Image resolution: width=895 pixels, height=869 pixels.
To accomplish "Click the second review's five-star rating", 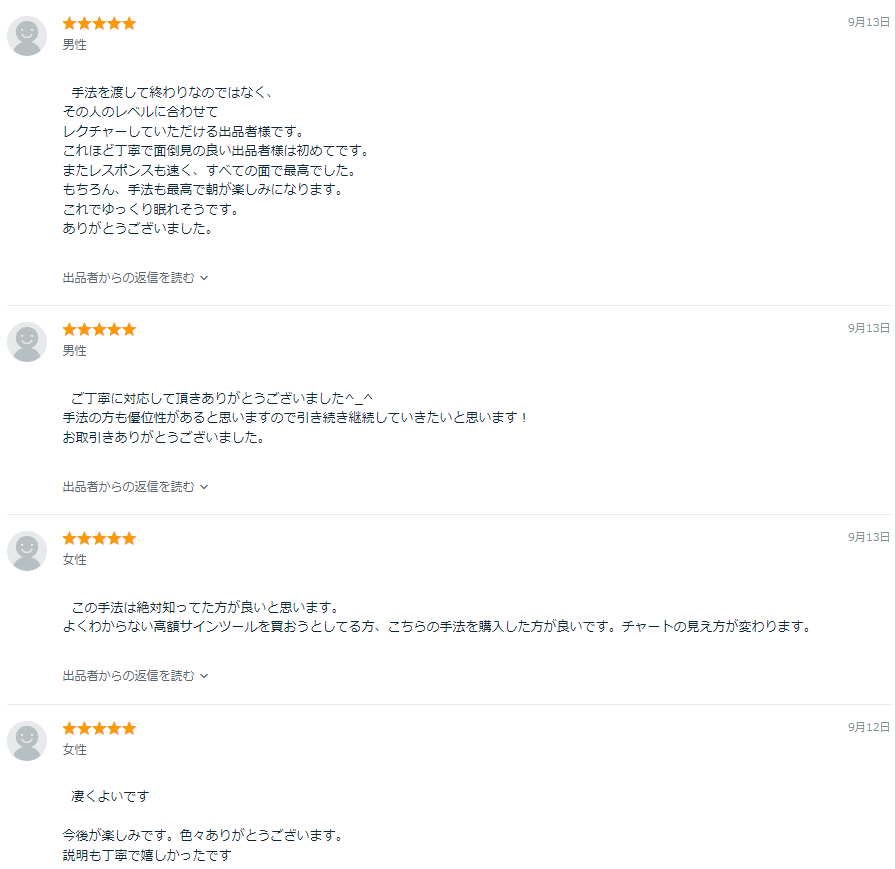I will point(99,329).
